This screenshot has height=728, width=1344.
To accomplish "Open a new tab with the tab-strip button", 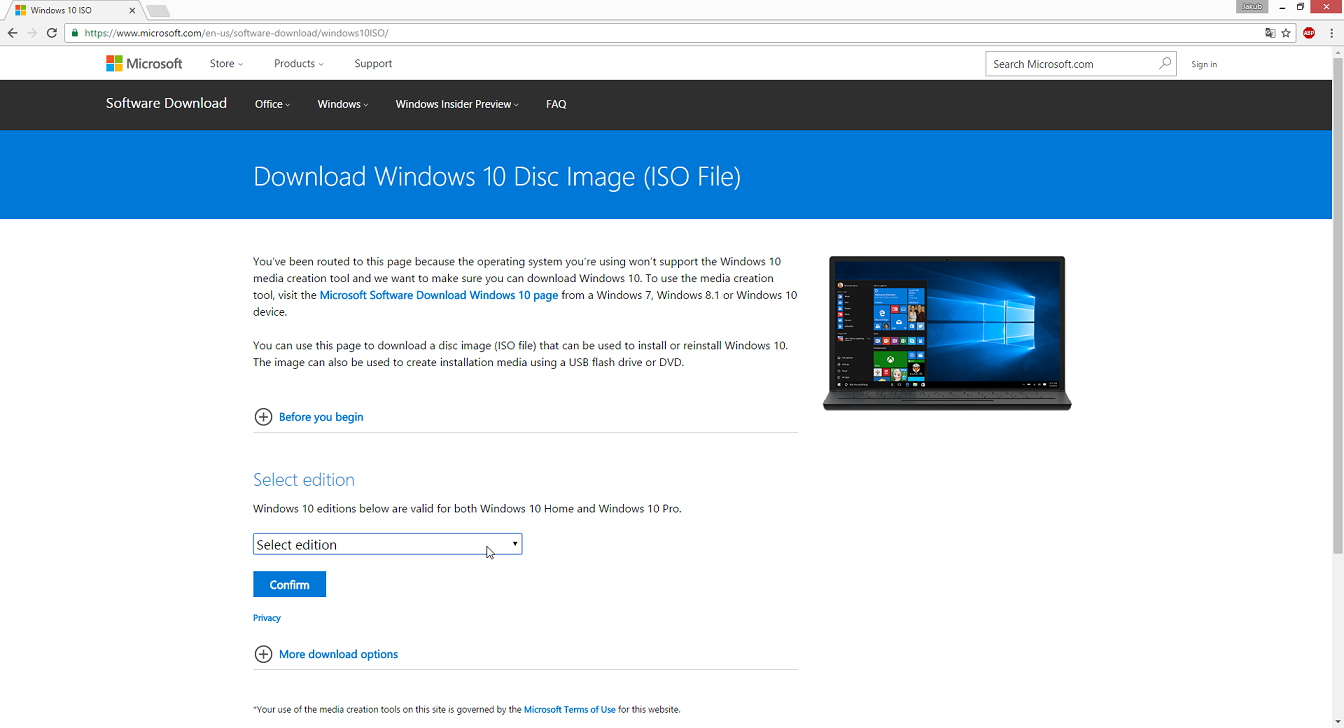I will point(158,11).
